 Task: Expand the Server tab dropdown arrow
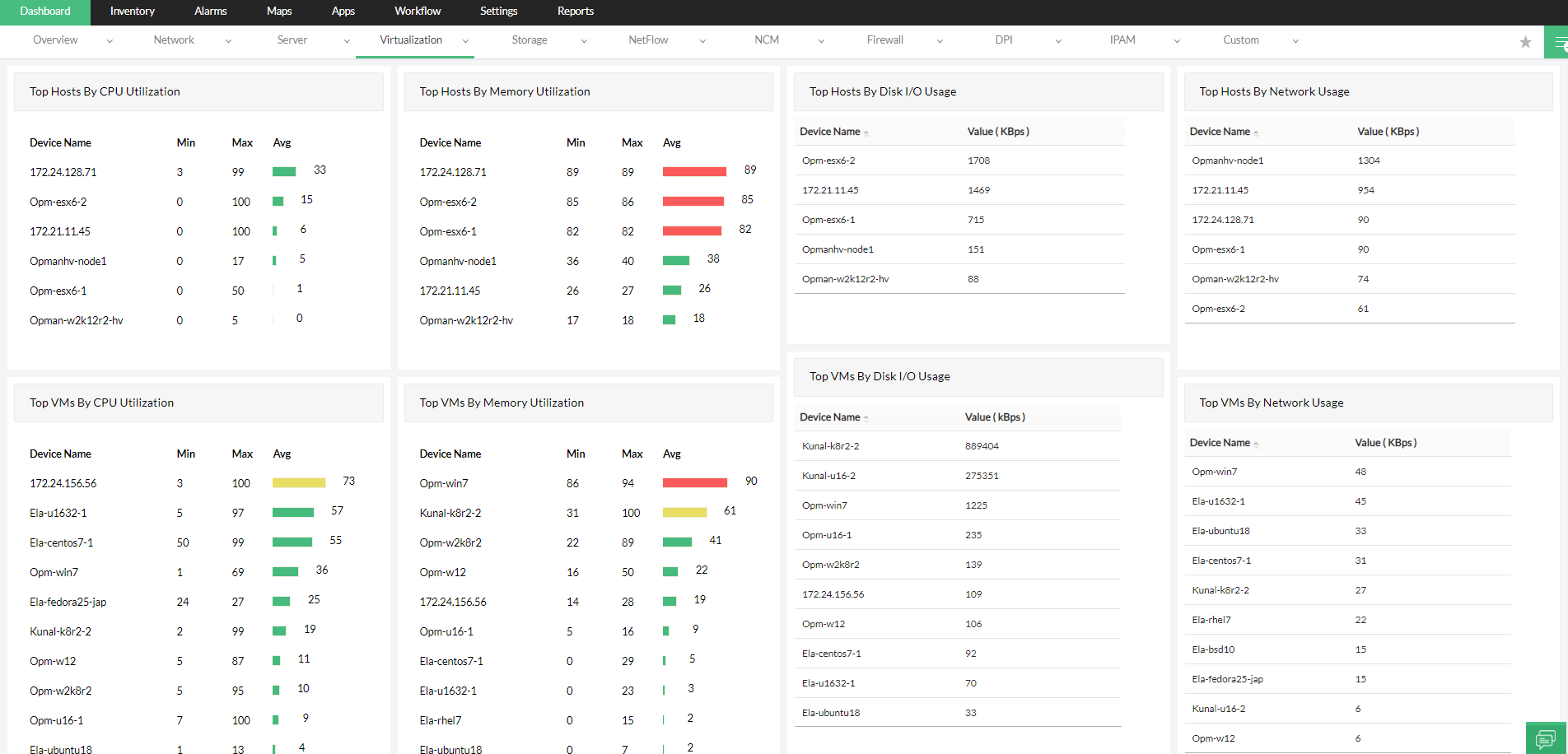click(347, 41)
